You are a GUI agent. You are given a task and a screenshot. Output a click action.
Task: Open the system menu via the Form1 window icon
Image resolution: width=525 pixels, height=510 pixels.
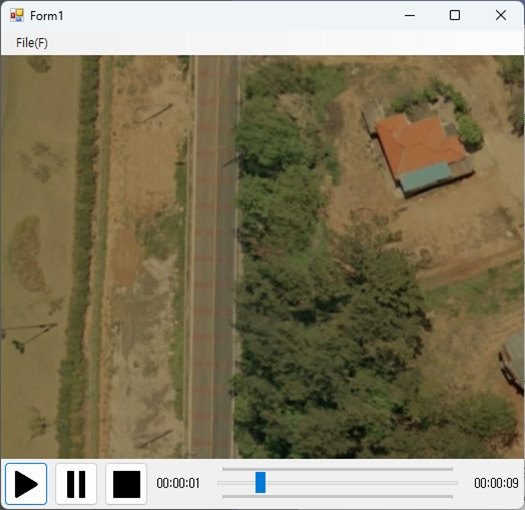[17, 15]
